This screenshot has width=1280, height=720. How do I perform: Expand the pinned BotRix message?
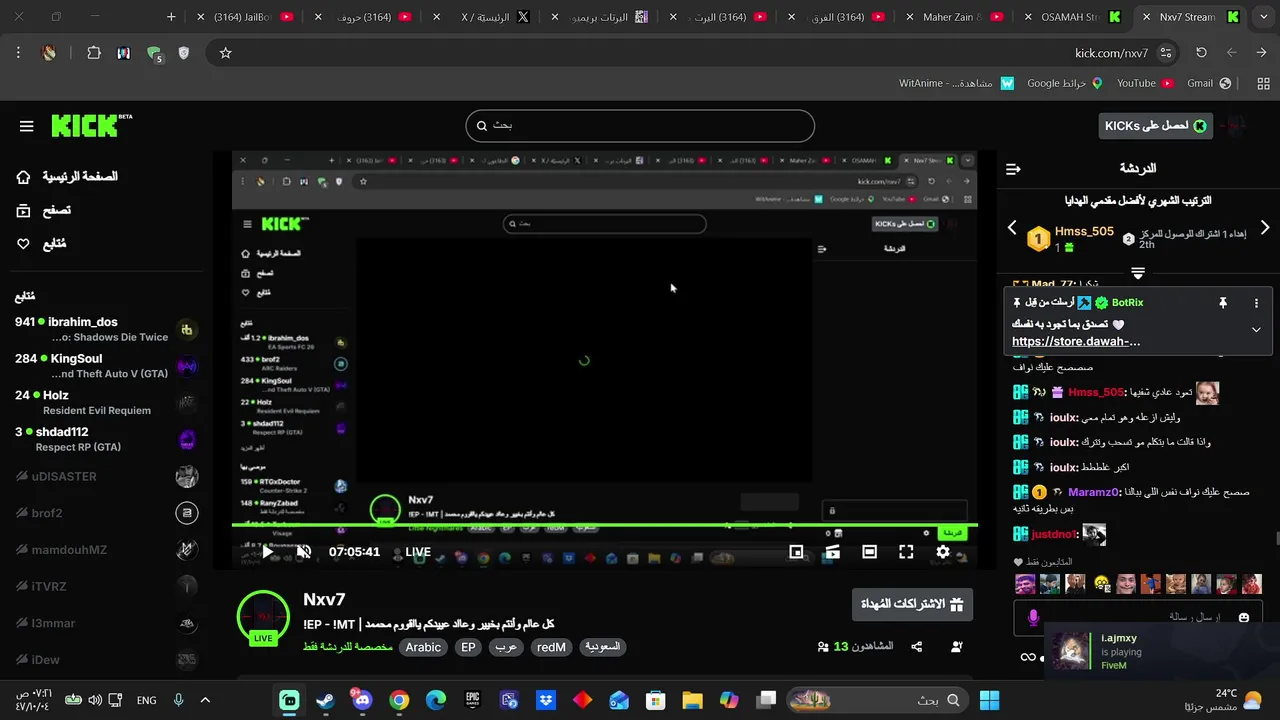click(x=1256, y=329)
